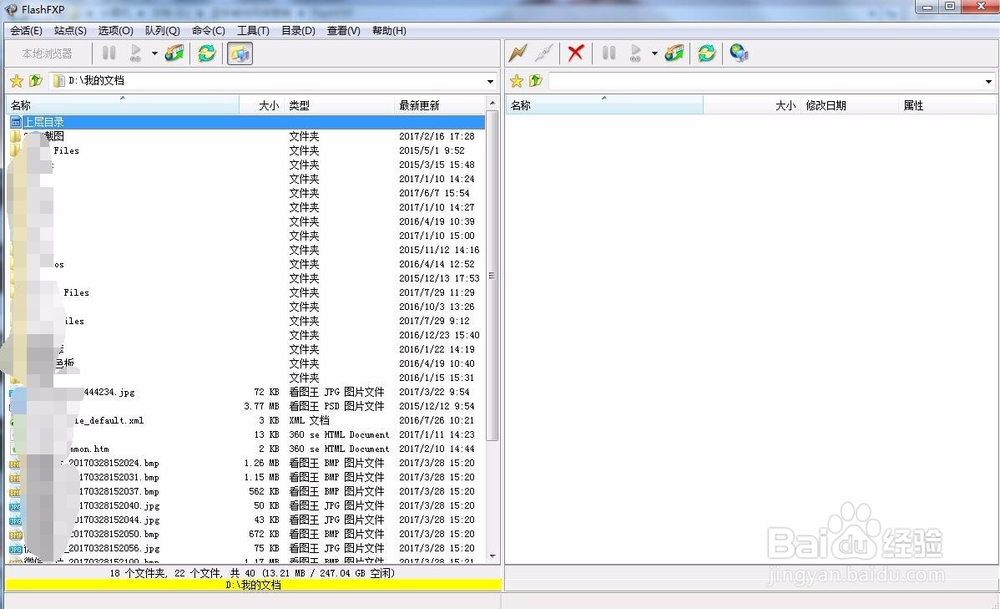Open the 站点(S) menu
Viewport: 1000px width, 609px height.
(70, 31)
